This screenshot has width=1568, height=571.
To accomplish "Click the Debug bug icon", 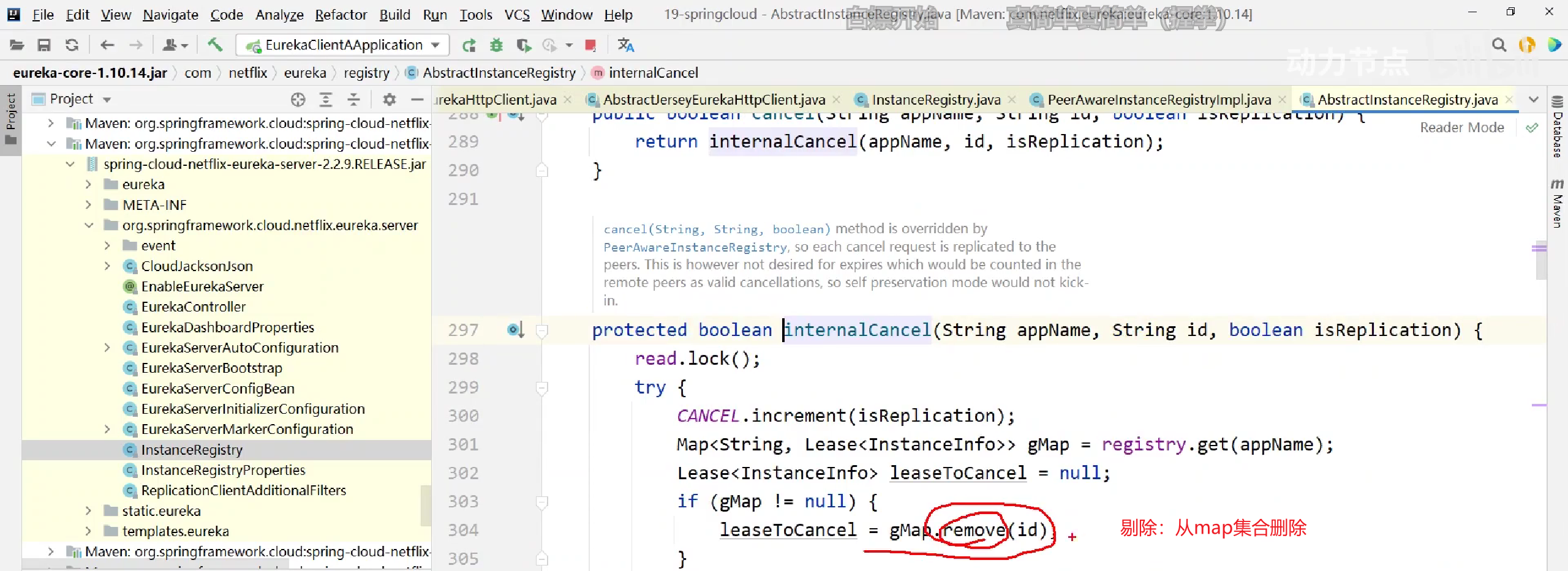I will pos(496,45).
